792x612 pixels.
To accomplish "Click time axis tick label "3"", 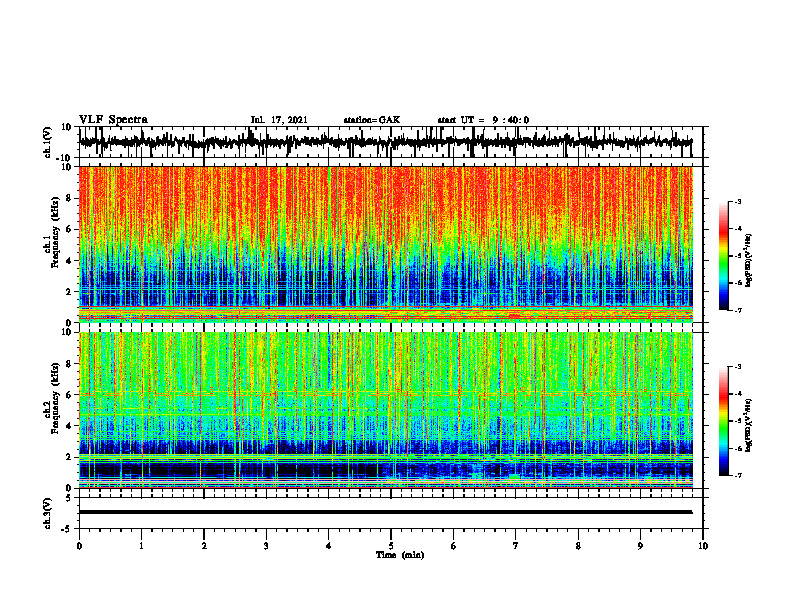I will 266,546.
